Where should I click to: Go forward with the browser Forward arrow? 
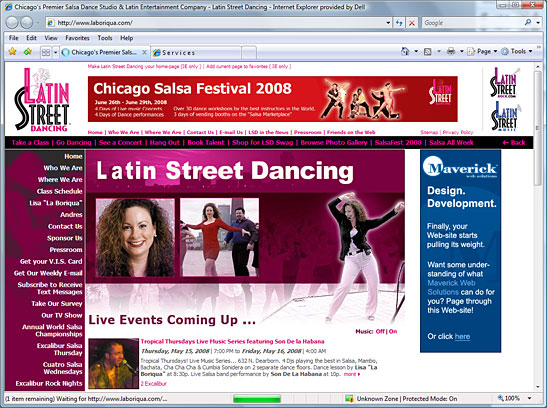[27, 23]
